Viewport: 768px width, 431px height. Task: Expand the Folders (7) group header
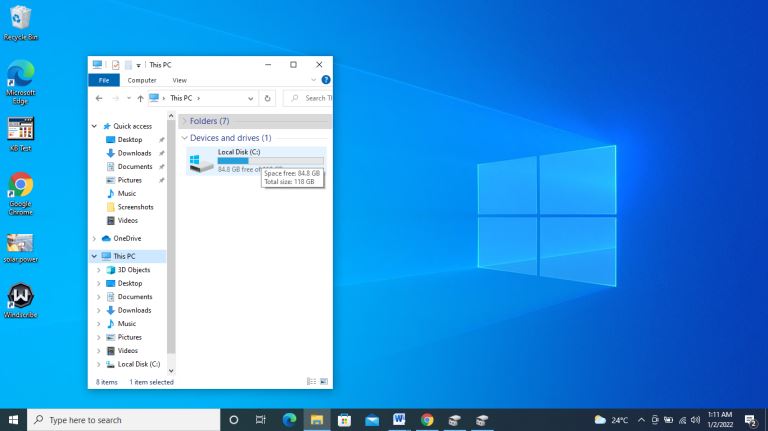185,121
